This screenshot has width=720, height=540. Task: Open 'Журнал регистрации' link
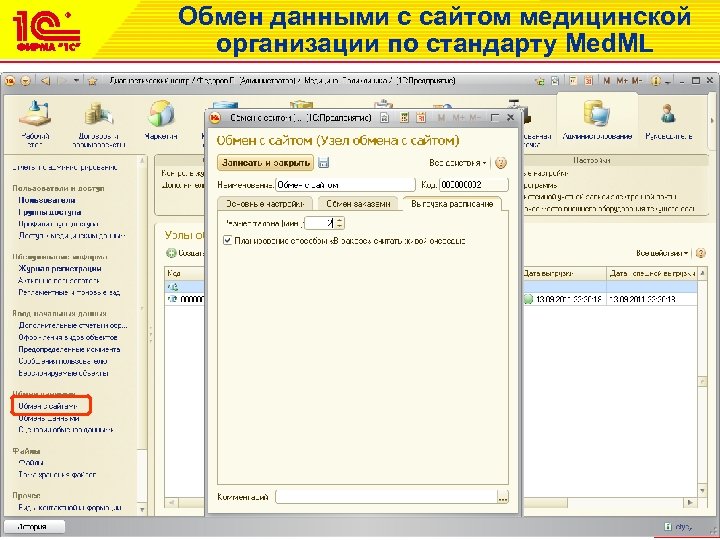click(60, 269)
